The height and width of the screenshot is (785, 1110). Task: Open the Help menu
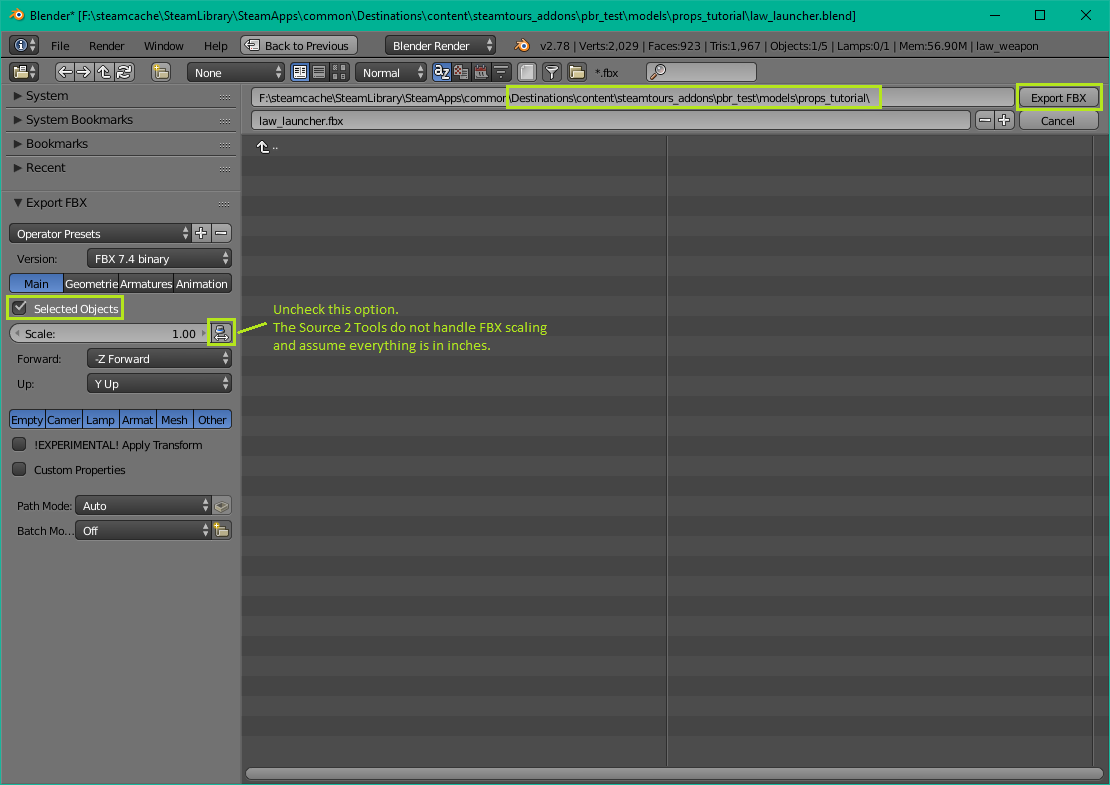(x=216, y=45)
